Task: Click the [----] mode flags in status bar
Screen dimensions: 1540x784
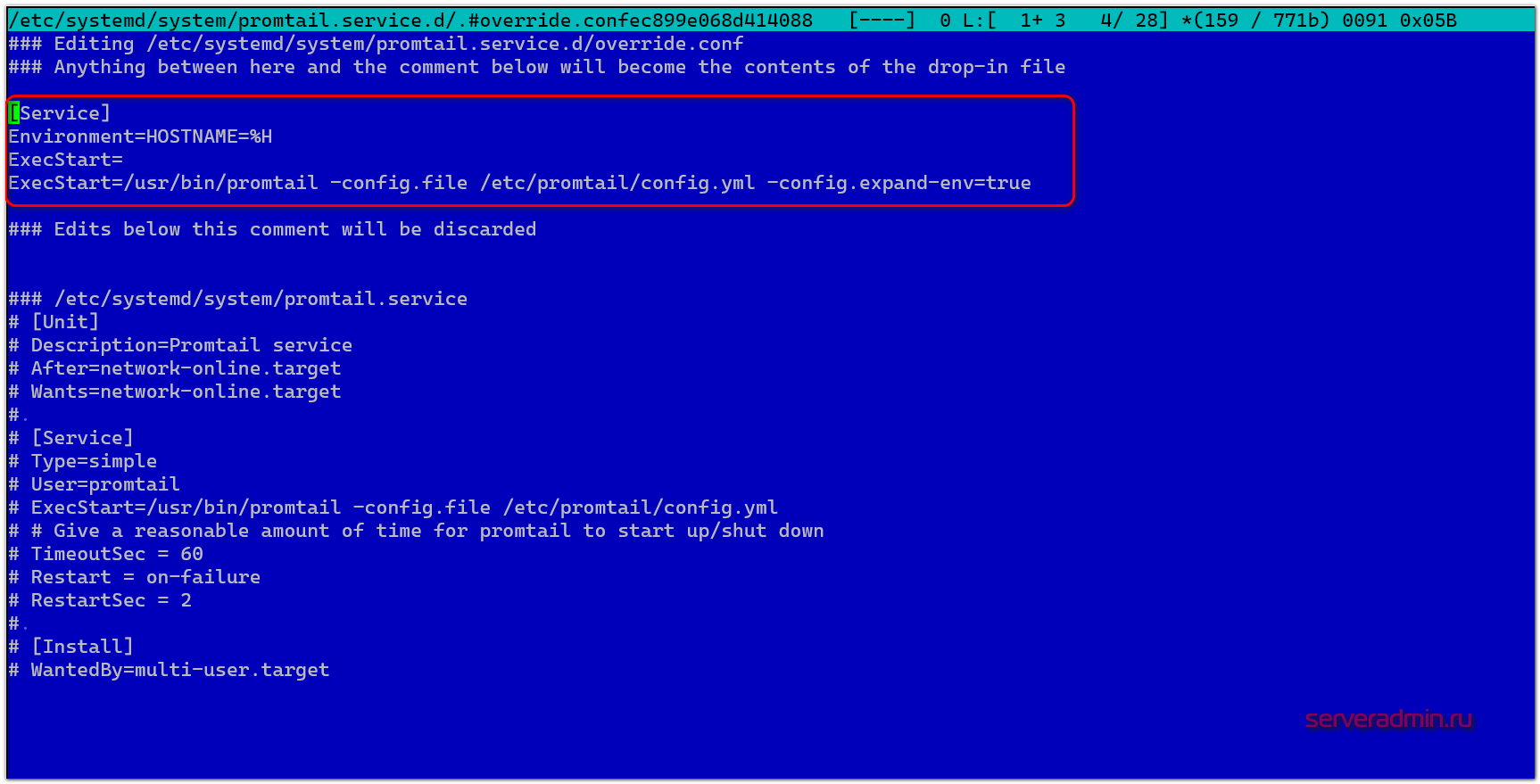Action: tap(882, 20)
